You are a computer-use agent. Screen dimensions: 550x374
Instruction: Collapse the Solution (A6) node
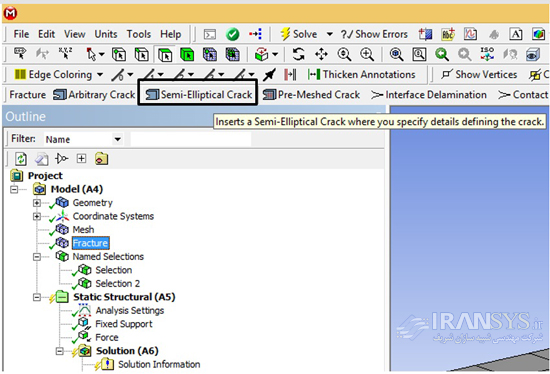pos(60,351)
